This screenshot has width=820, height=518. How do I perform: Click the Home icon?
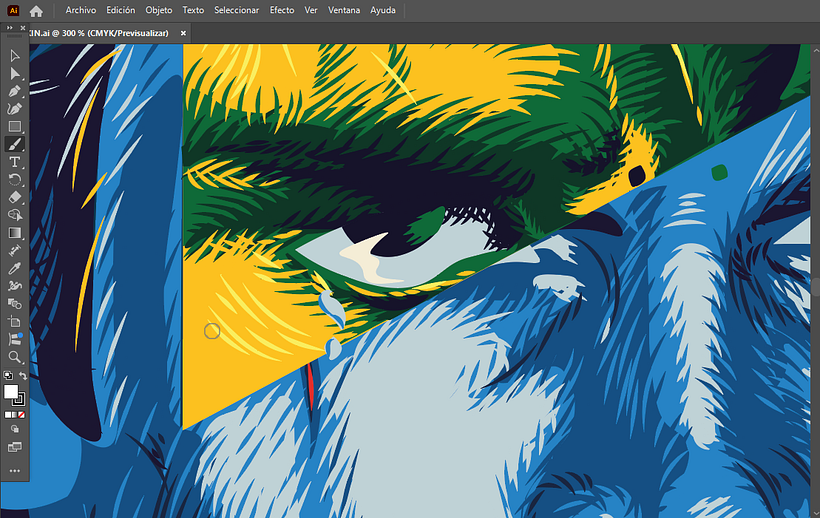coord(36,11)
